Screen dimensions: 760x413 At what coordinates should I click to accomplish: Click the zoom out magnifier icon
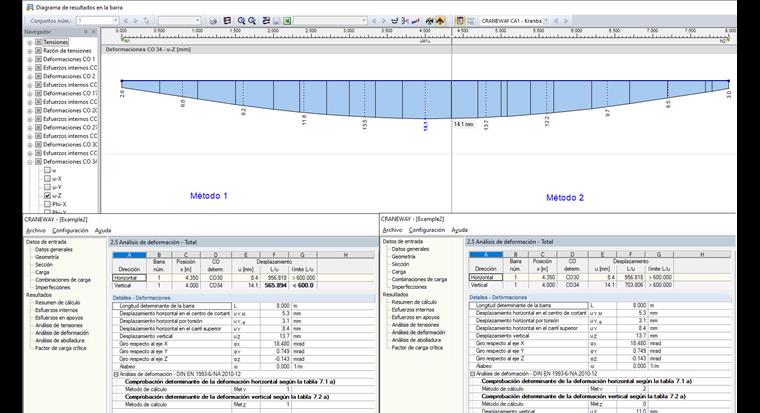[x=252, y=21]
